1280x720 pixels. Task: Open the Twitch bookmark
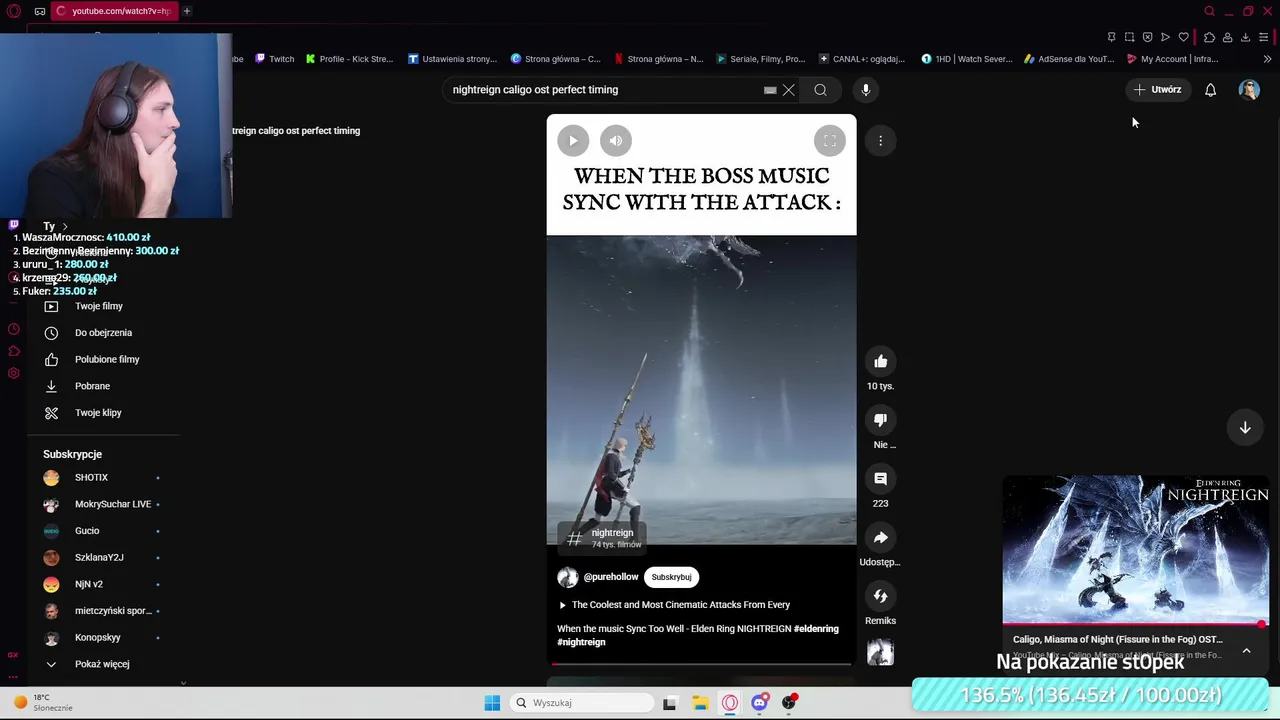pos(275,59)
